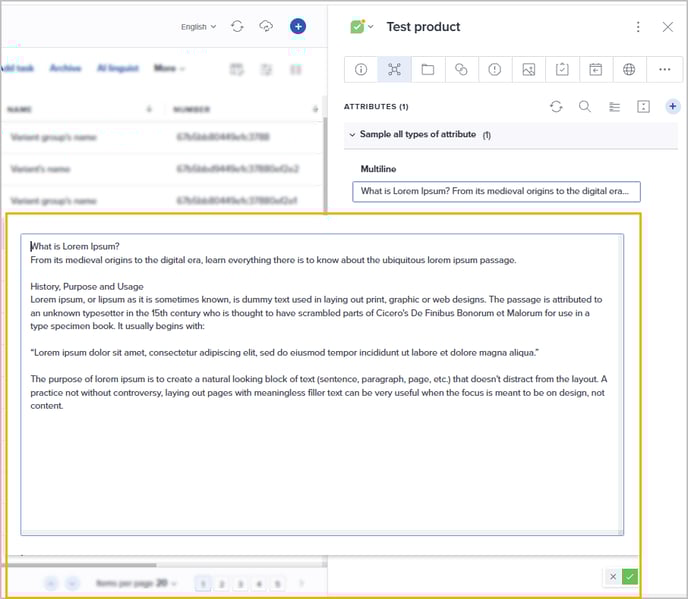688x599 pixels.
Task: Switch to the tasks clipboard tab
Action: click(x=562, y=69)
